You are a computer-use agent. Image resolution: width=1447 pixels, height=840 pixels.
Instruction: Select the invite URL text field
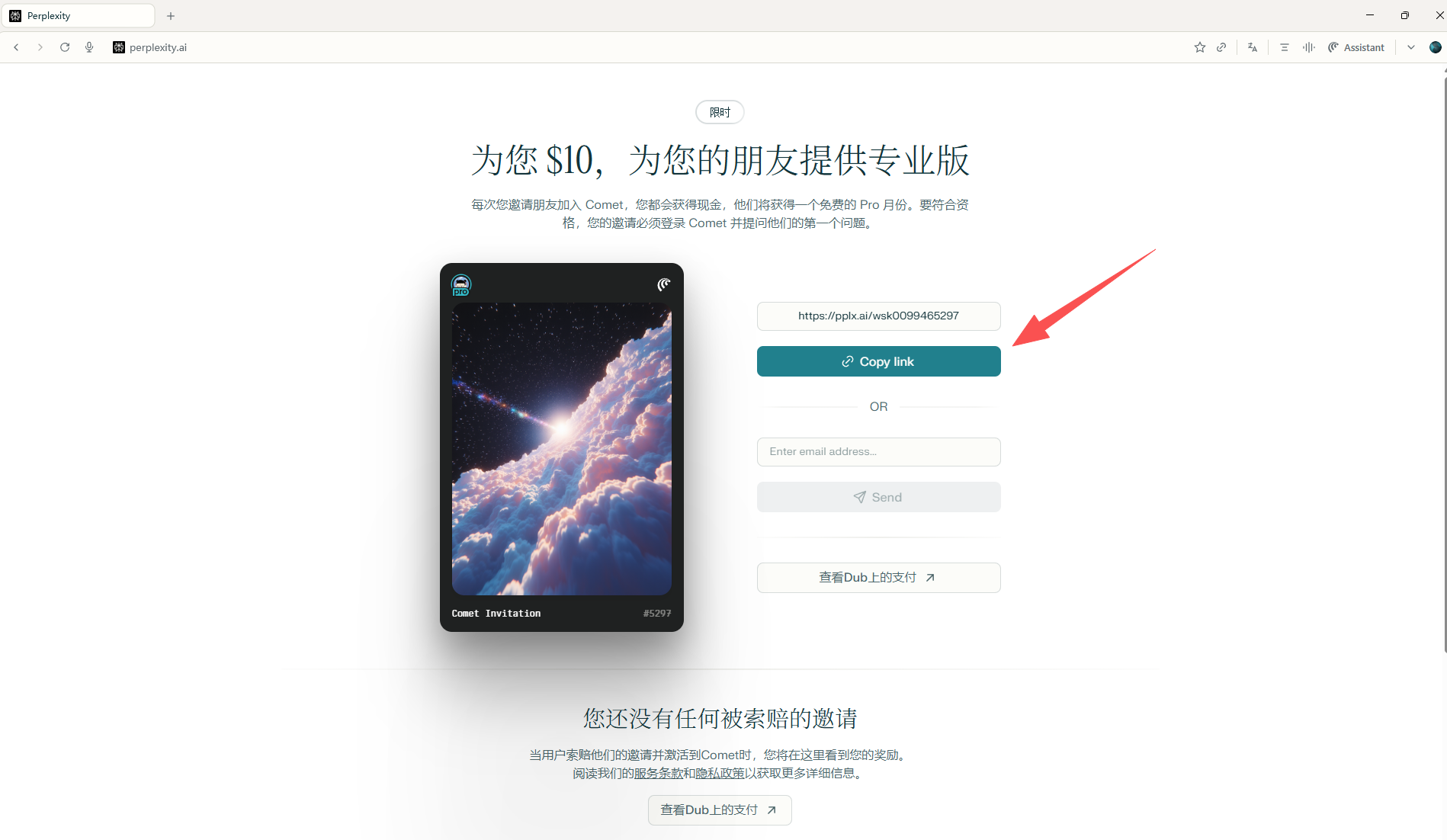(x=878, y=316)
